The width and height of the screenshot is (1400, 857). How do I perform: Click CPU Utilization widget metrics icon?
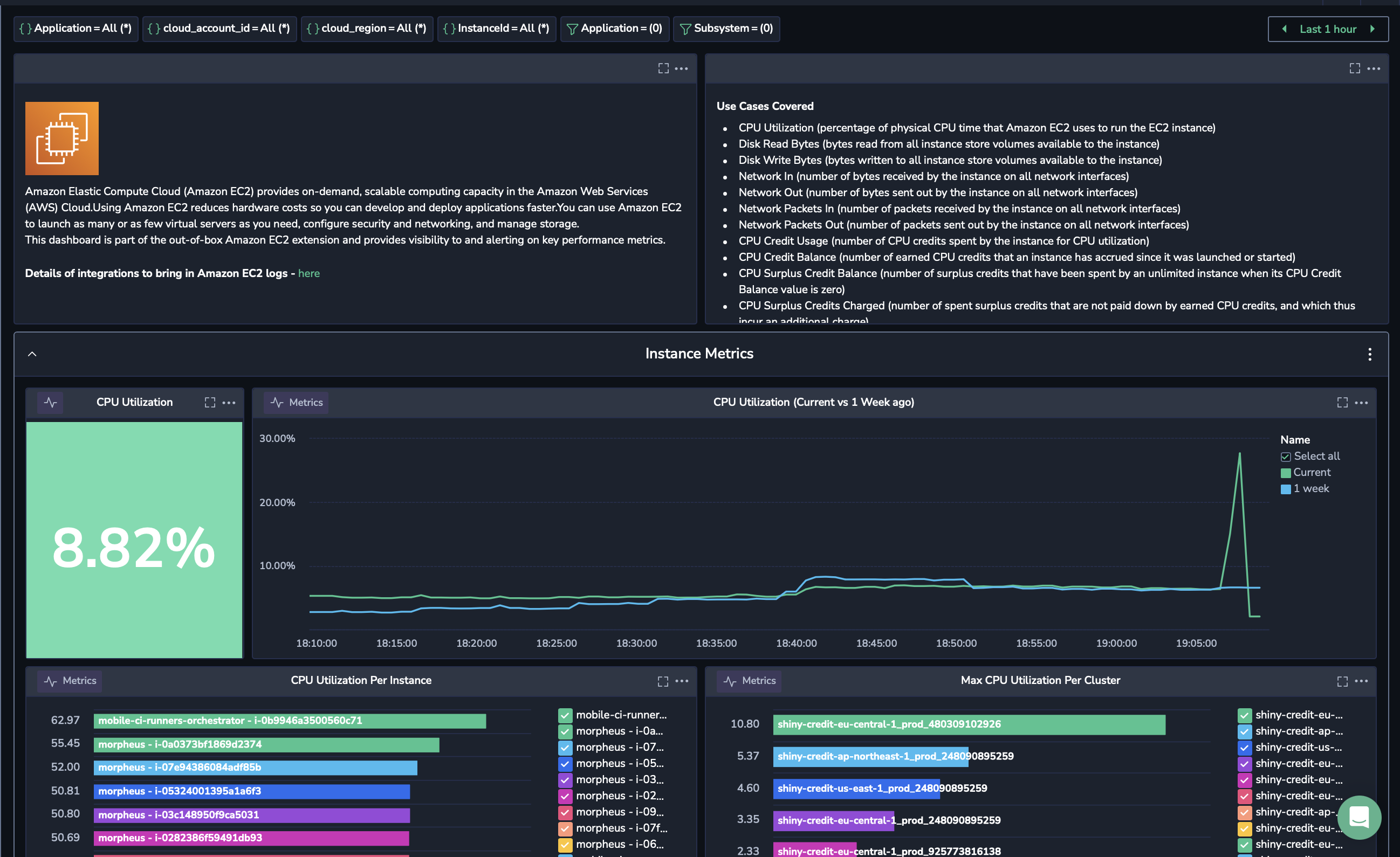coord(51,402)
